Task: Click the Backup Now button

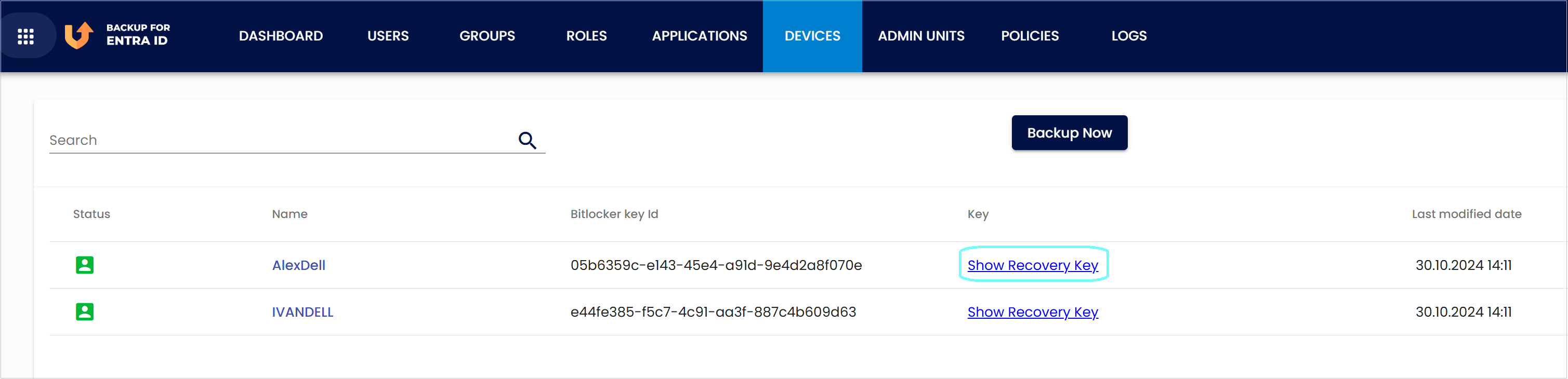Action: [1070, 132]
